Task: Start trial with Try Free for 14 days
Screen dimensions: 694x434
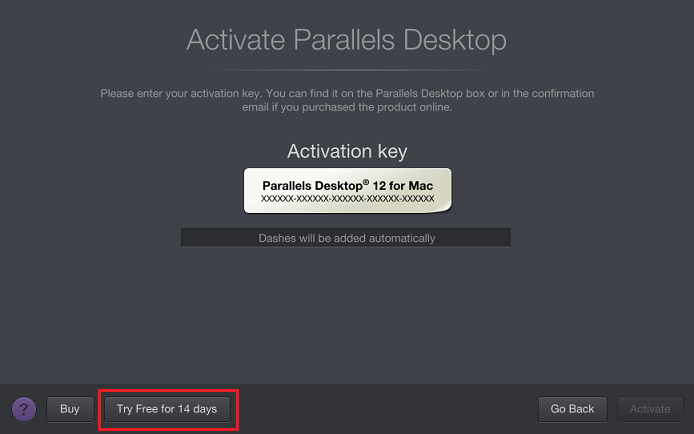Action: (167, 409)
